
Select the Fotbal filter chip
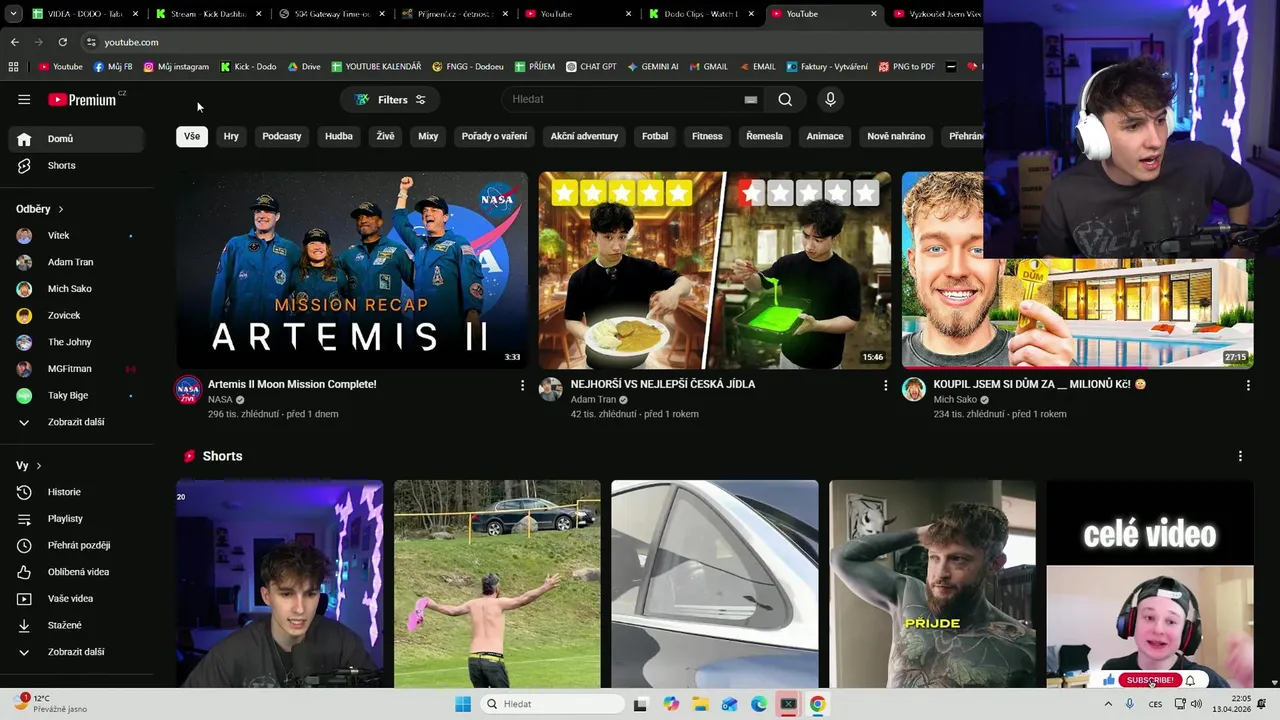tap(655, 136)
